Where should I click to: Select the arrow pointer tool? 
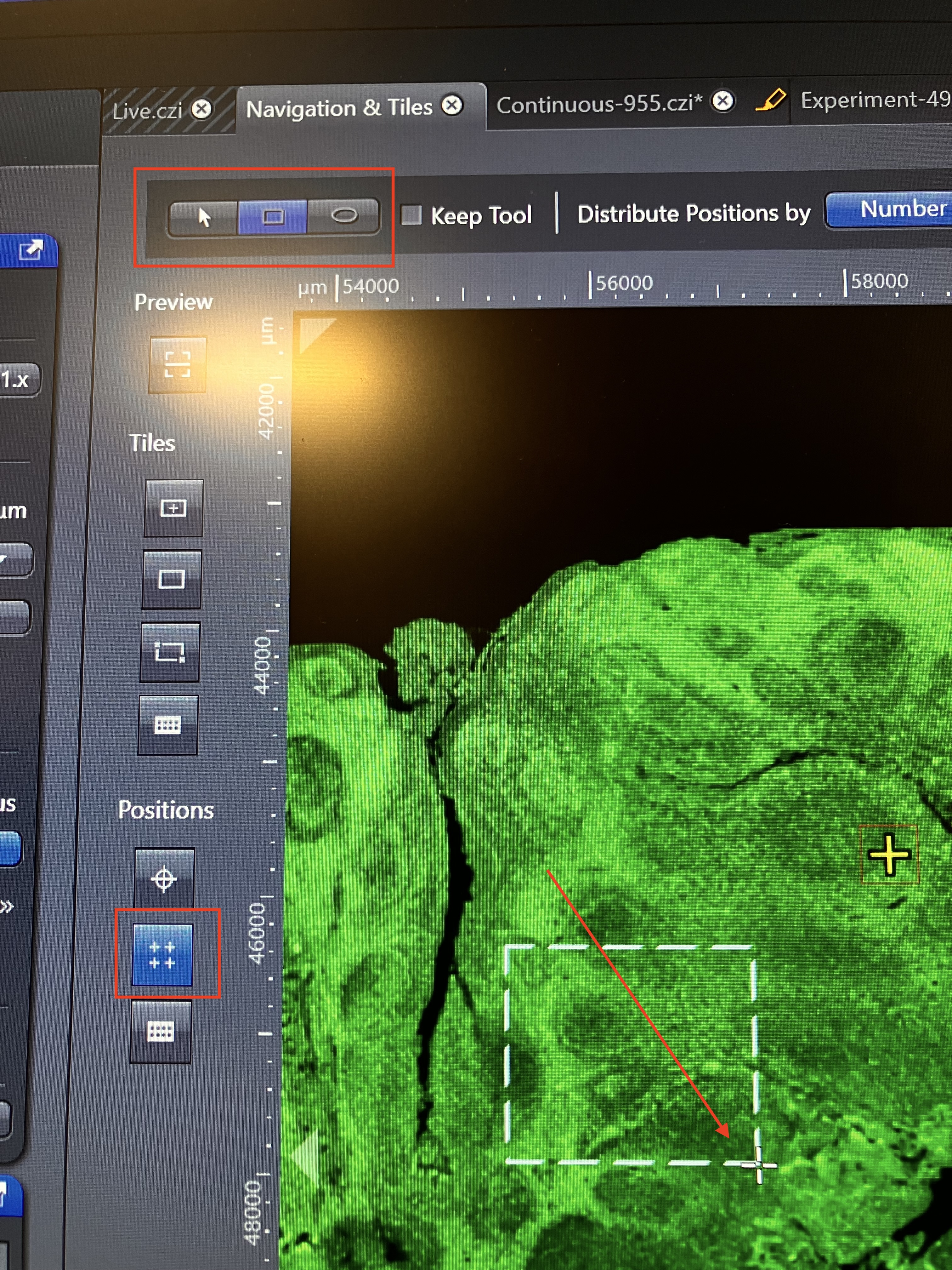coord(204,218)
